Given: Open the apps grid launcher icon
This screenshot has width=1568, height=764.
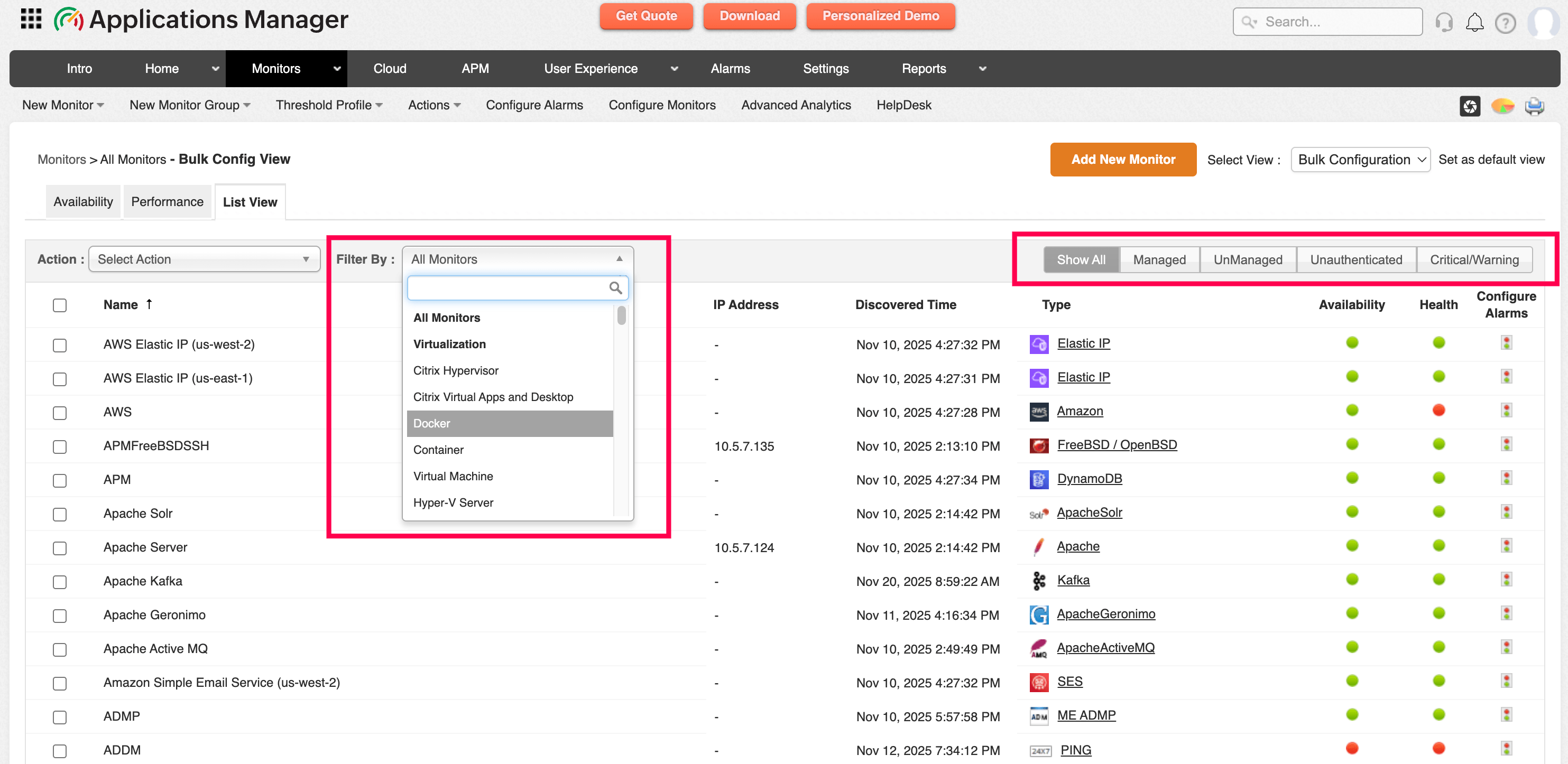Looking at the screenshot, I should tap(31, 19).
